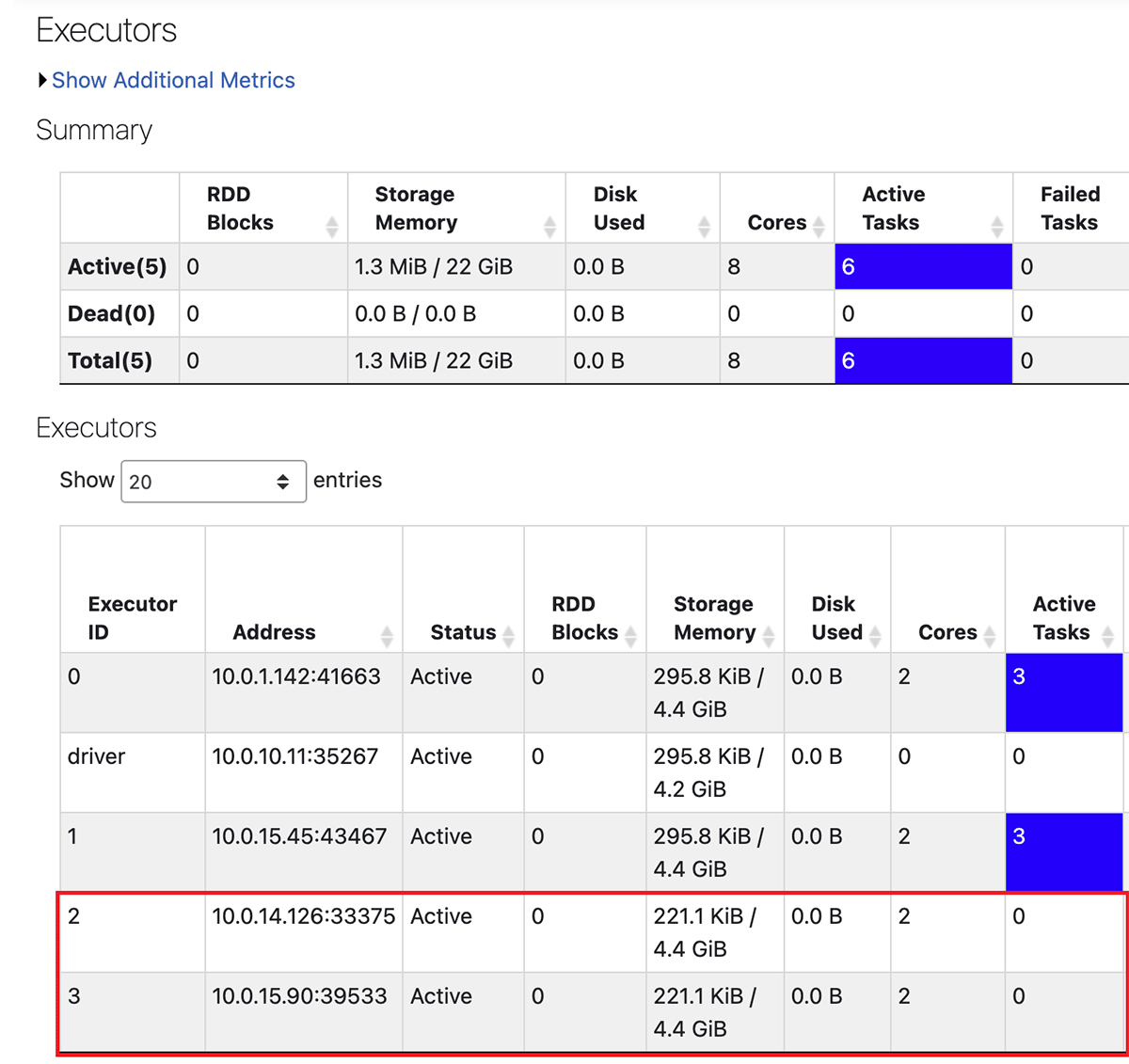Expand Show Additional Metrics disclosure triangle

pos(42,81)
